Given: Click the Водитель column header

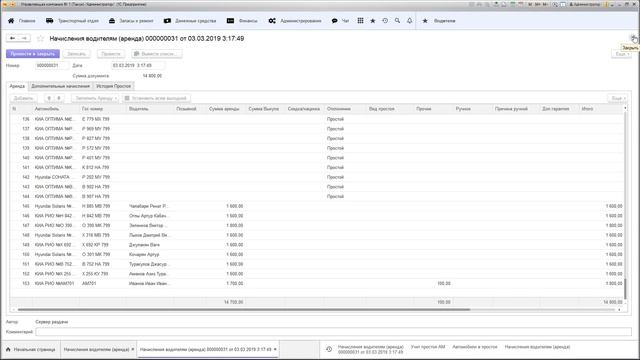Looking at the screenshot, I should 150,109.
